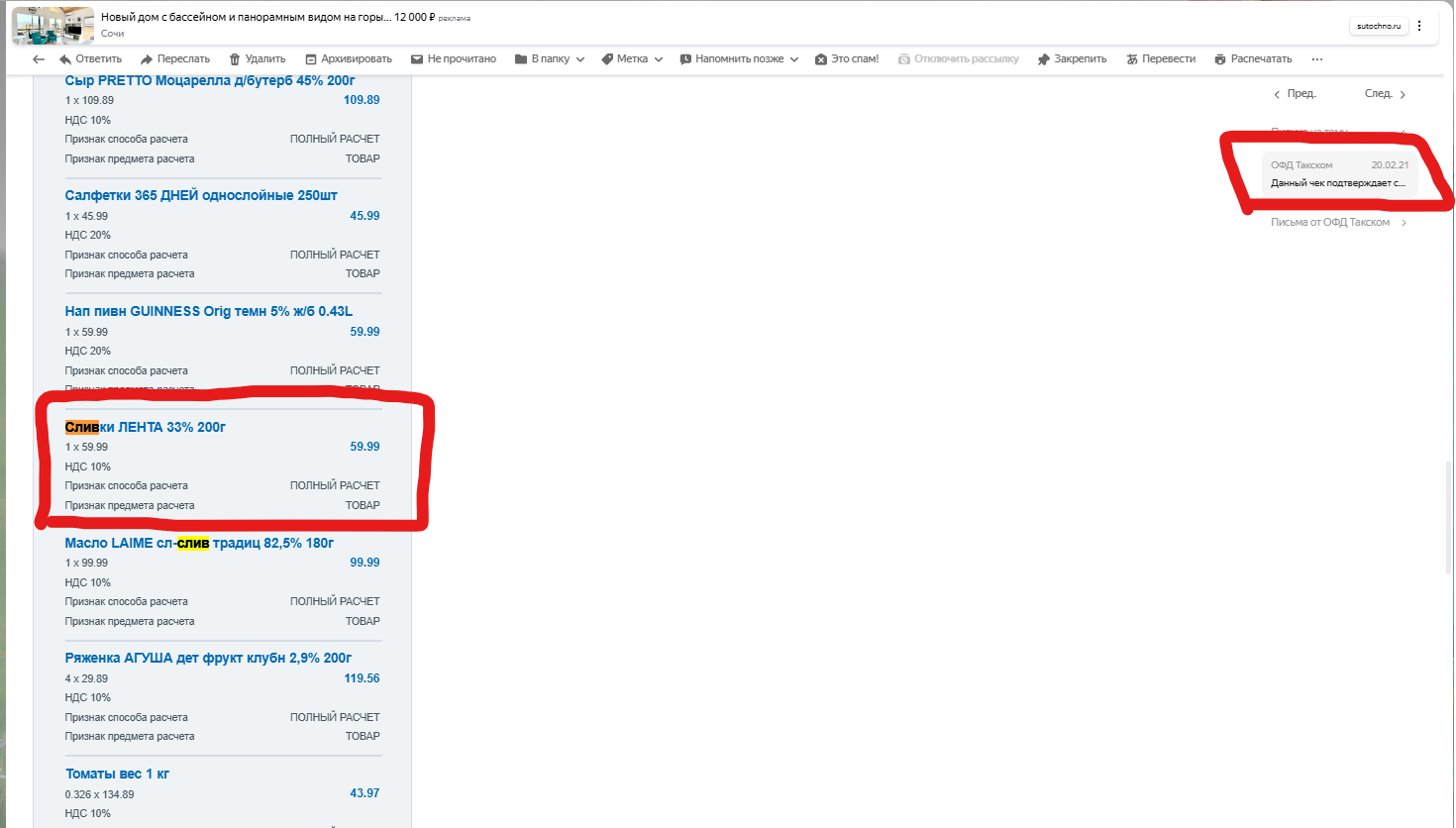Image resolution: width=1456 pixels, height=828 pixels.
Task: Print the email via Распечатать
Action: pyautogui.click(x=1253, y=59)
